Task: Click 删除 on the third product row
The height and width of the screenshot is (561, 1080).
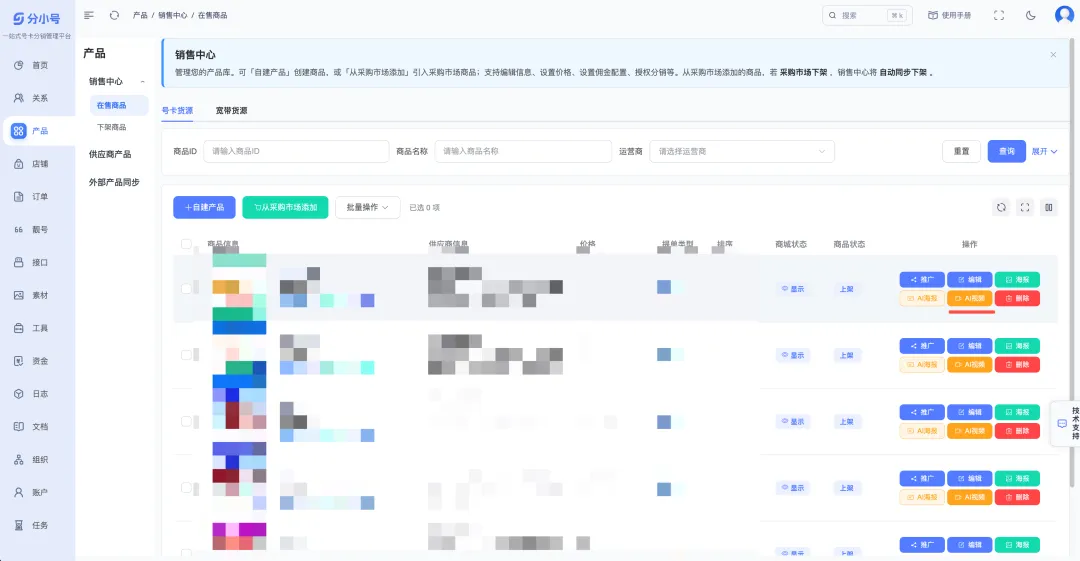Action: coord(1017,431)
